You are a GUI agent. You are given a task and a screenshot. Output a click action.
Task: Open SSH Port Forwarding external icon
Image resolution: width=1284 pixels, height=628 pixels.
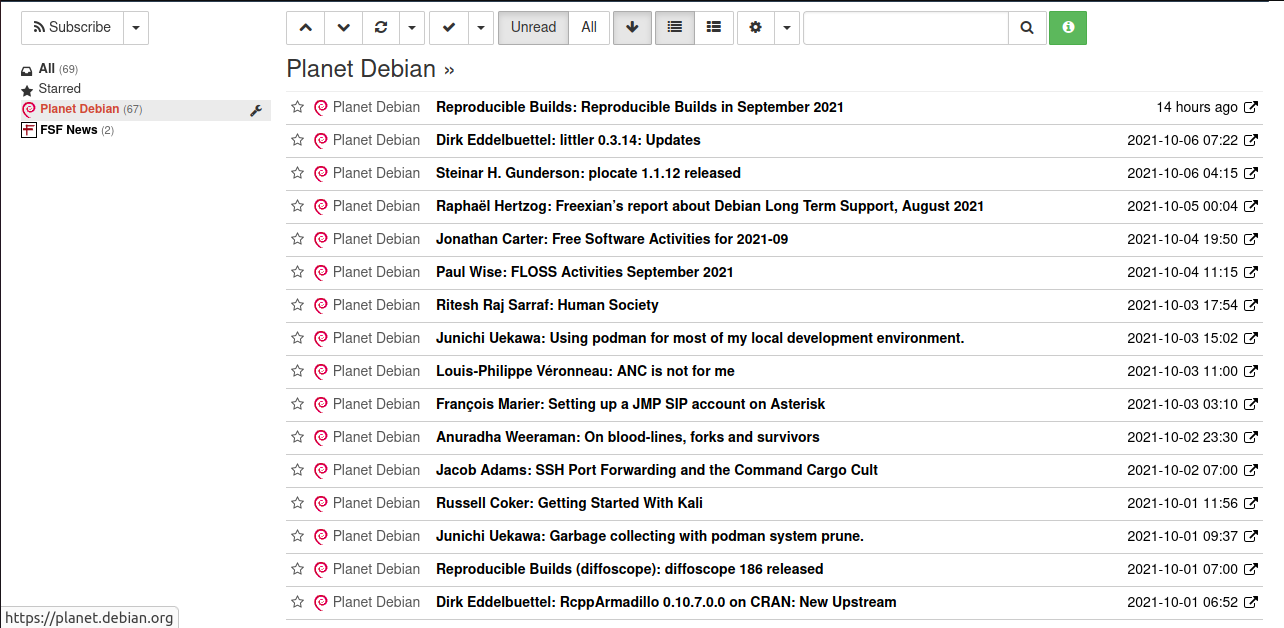[1250, 470]
